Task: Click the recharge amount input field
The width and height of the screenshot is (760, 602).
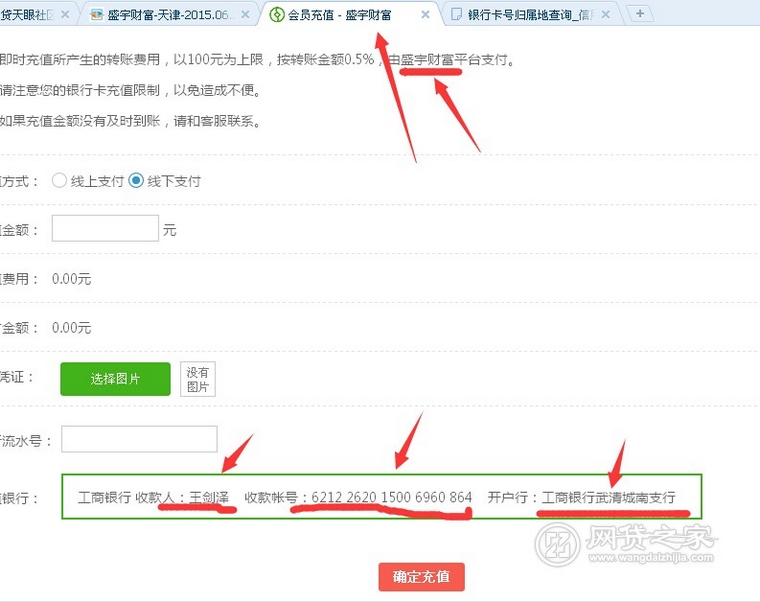Action: tap(105, 228)
